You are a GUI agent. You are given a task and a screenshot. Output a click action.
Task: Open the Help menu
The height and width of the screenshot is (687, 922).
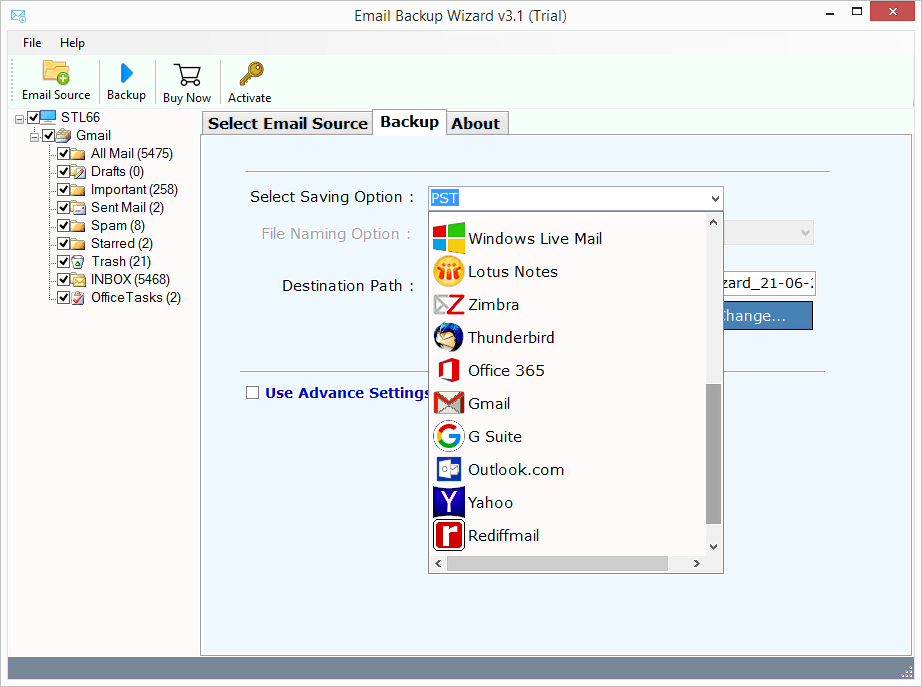point(72,43)
